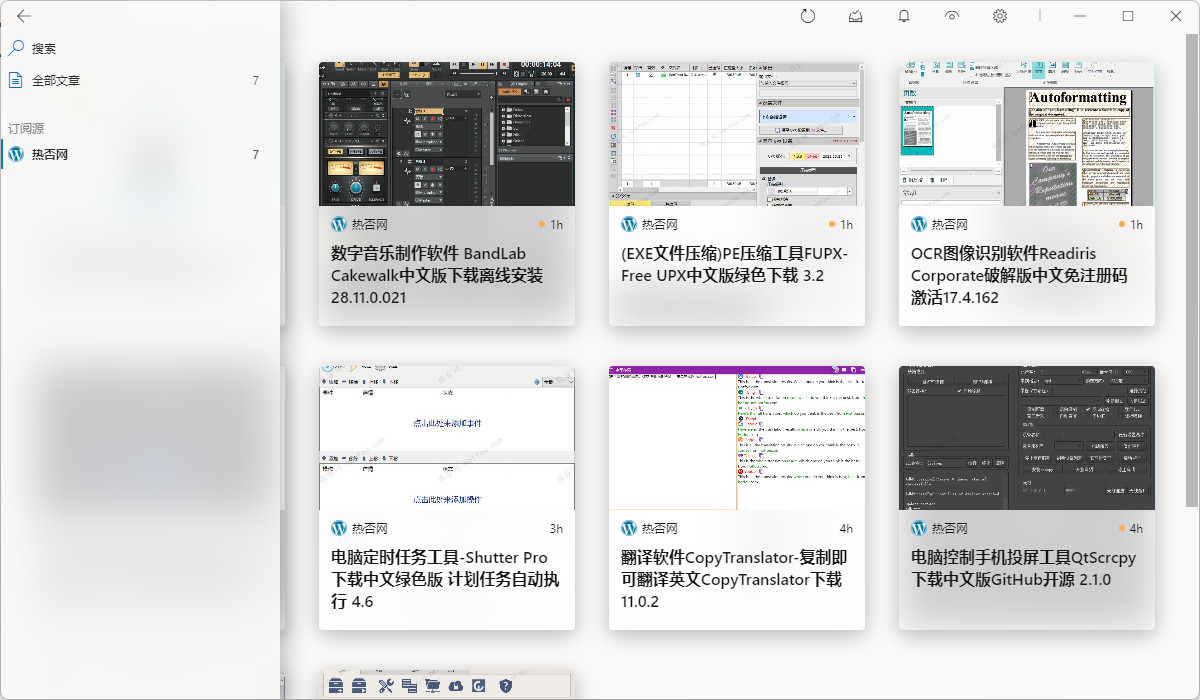
Task: Open the BandLab Cakewalk article thumbnail
Action: pos(447,134)
